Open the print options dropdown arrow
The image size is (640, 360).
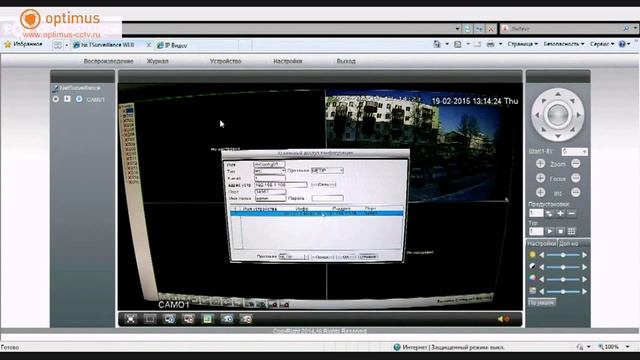coord(500,44)
